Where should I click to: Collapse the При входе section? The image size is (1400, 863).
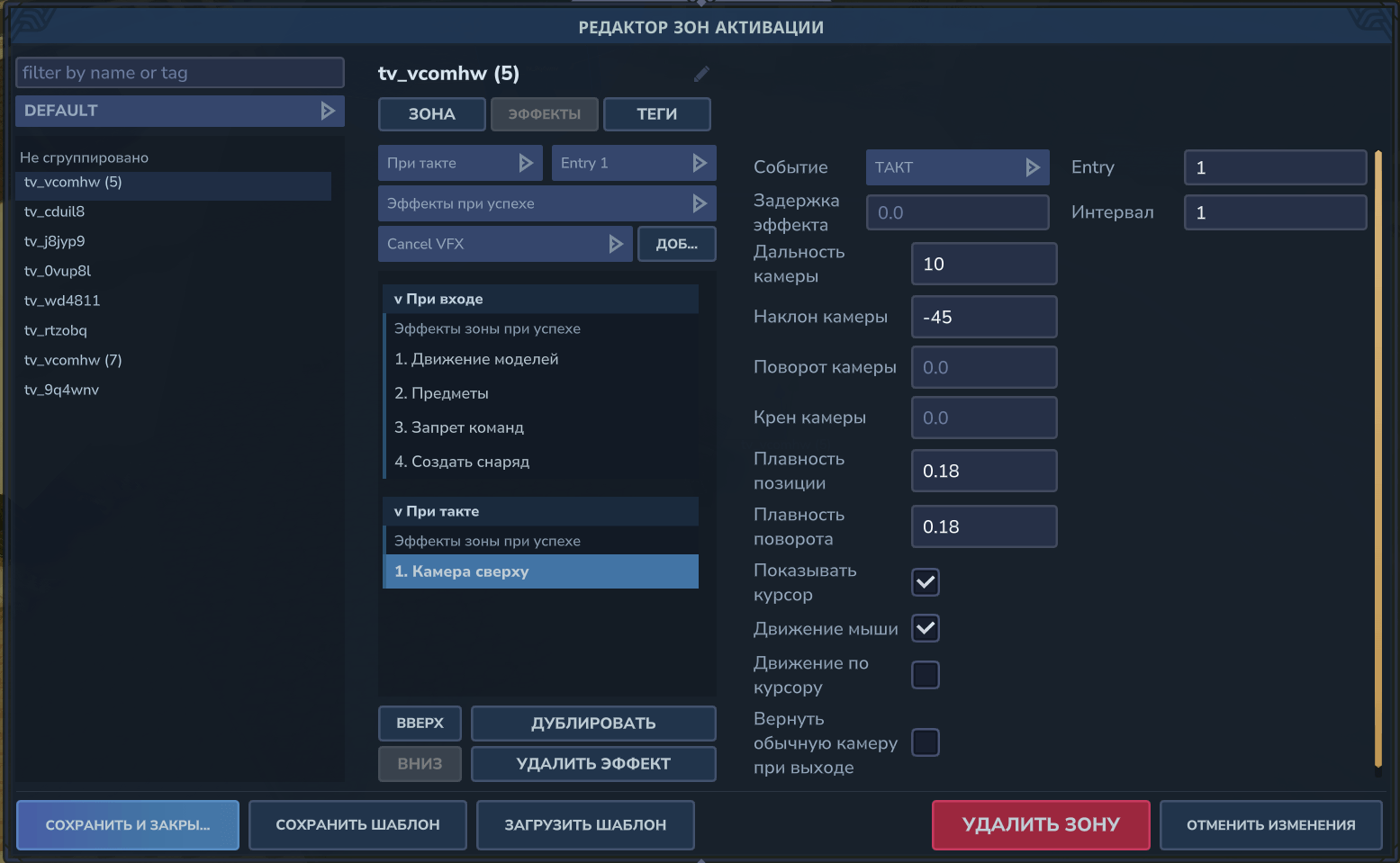540,299
